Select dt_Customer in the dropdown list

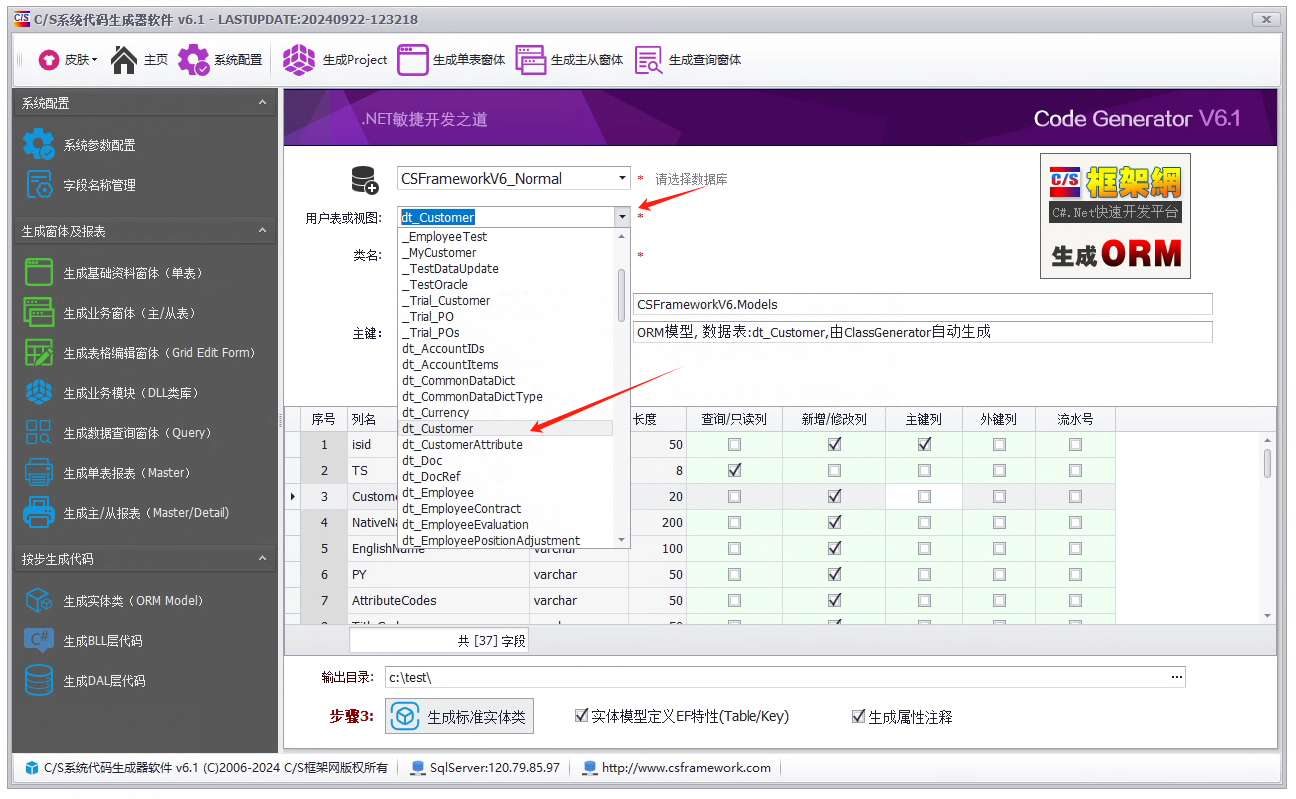[506, 428]
